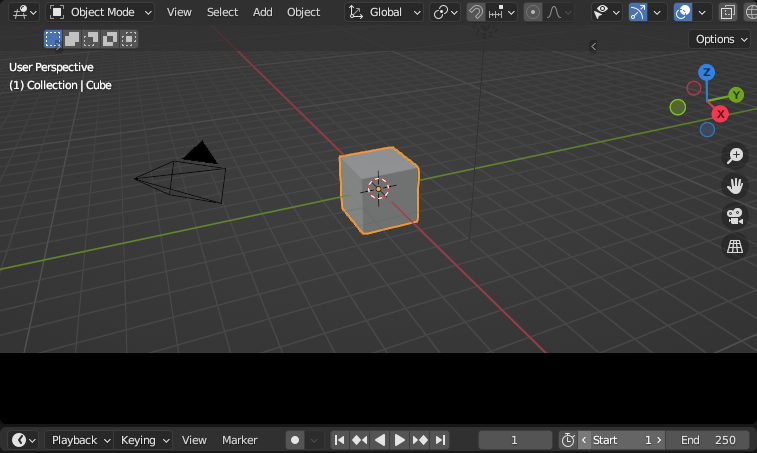
Task: Open the Global transform orientation dropdown
Action: point(384,12)
